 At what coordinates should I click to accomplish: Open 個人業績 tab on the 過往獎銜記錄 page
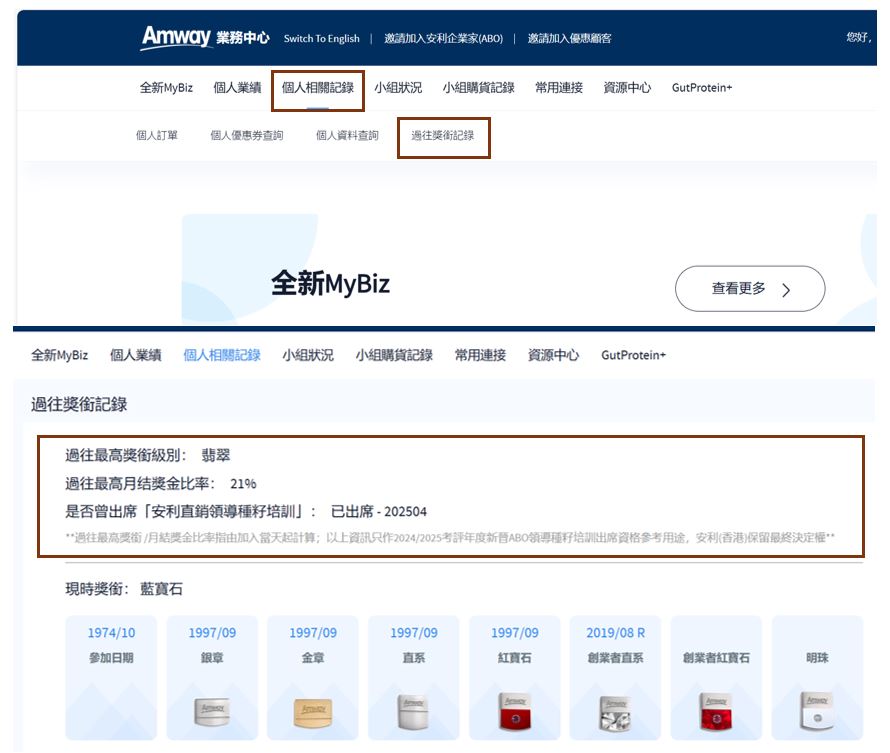point(136,355)
